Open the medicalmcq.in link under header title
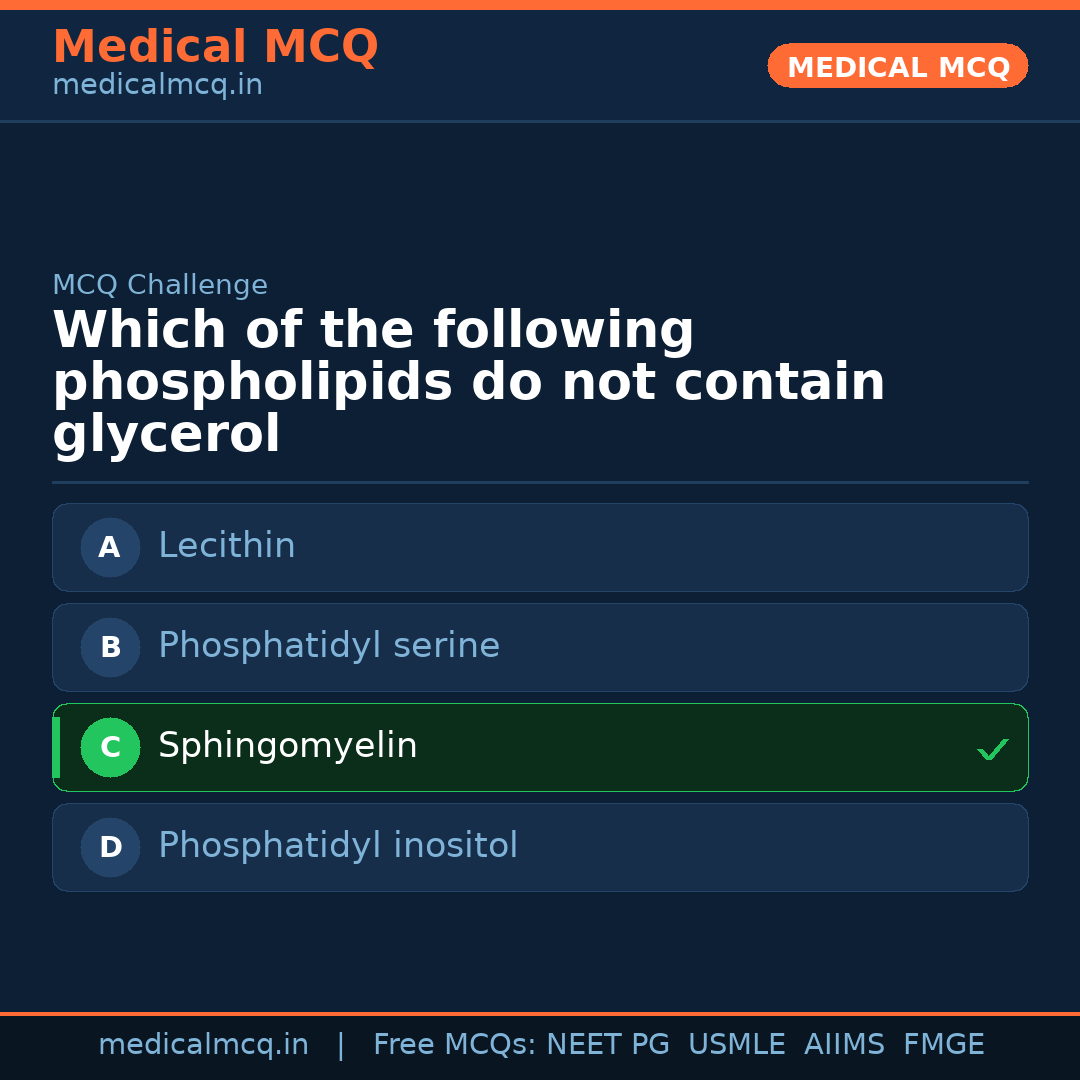 tap(157, 85)
